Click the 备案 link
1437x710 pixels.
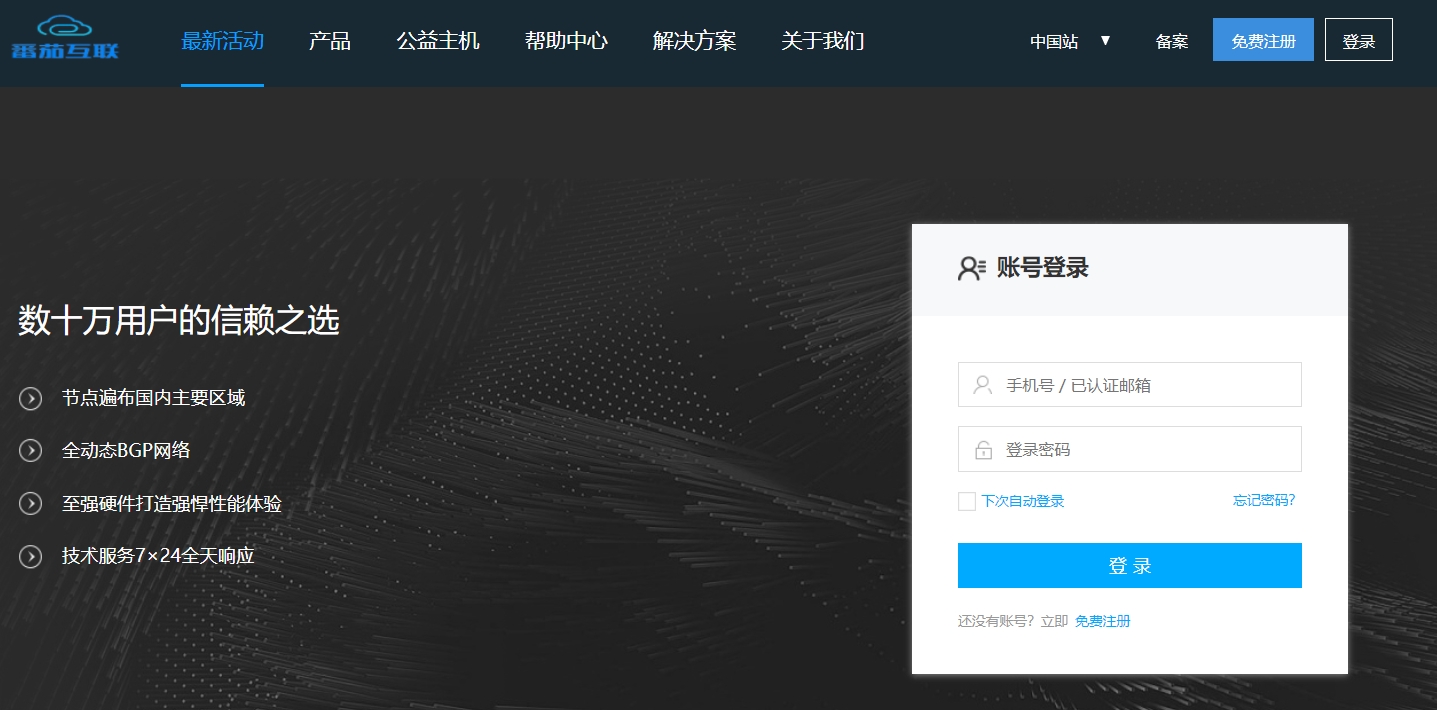point(1171,40)
